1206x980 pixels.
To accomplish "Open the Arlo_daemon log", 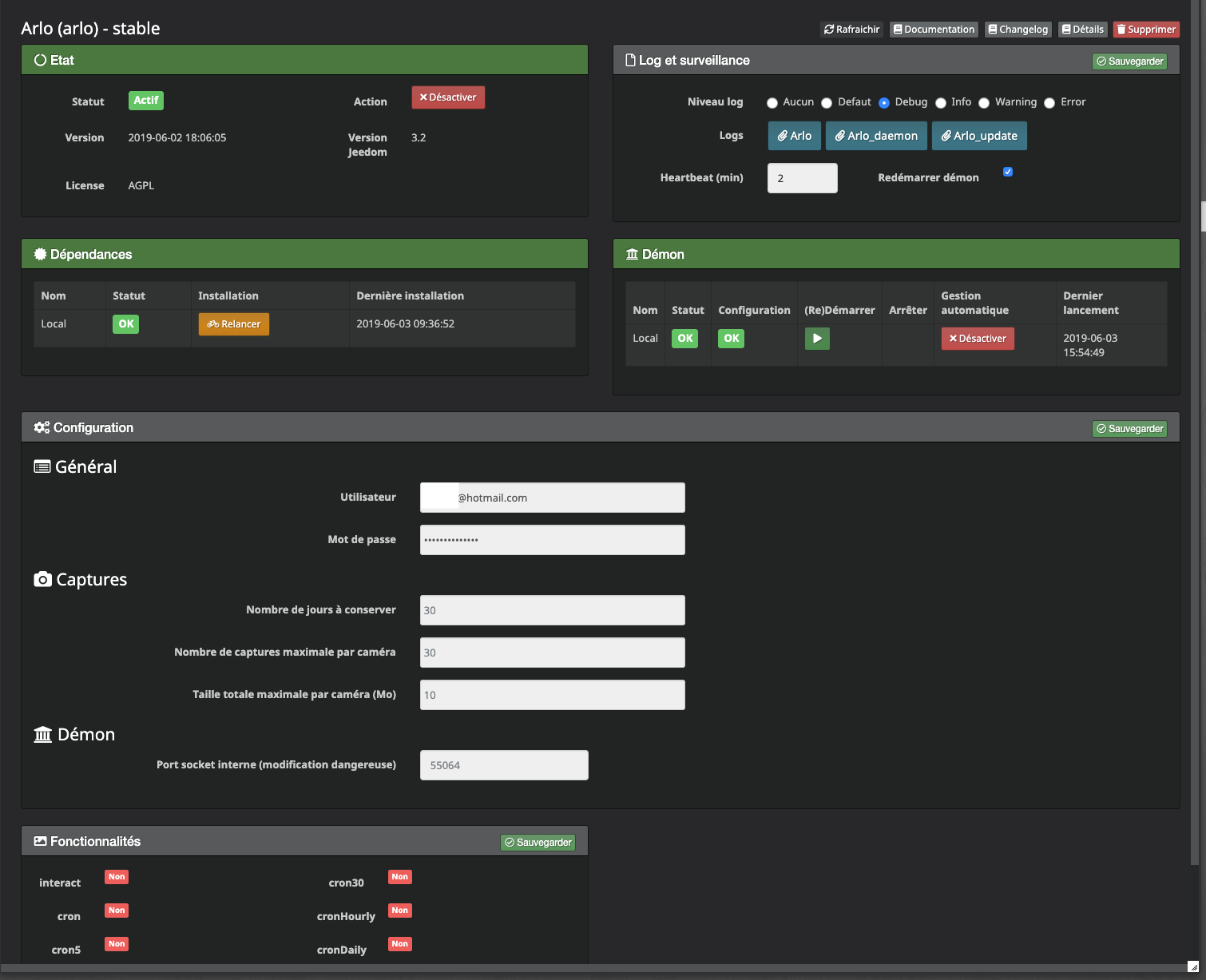I will 876,136.
